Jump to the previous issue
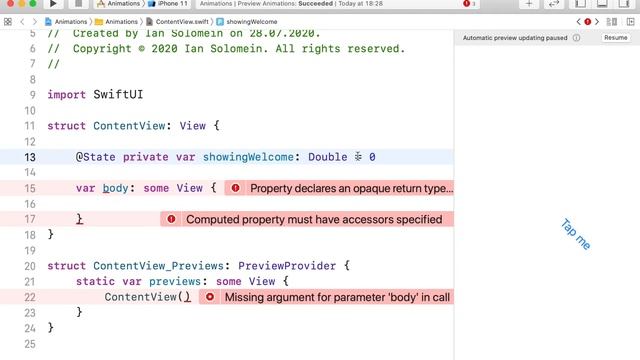Image resolution: width=640 pixels, height=360 pixels. [x=578, y=22]
